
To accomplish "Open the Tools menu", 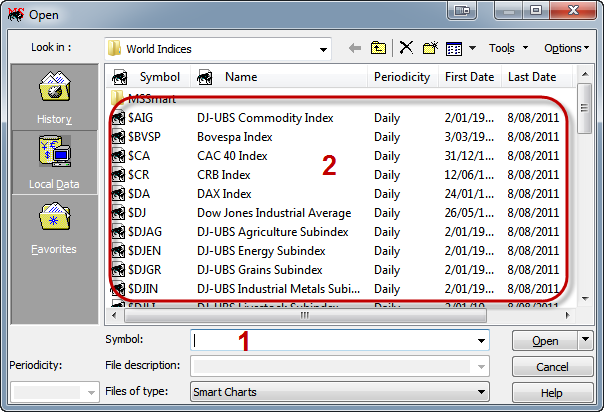I will coord(507,48).
